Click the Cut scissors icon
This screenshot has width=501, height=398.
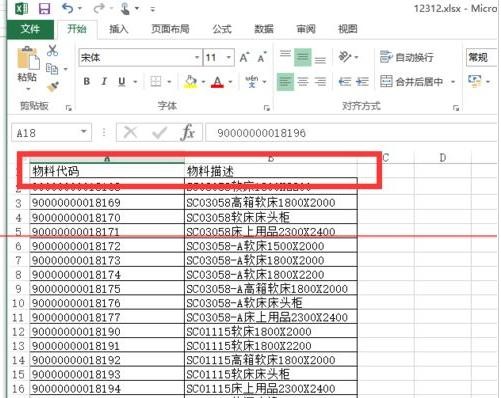52,51
